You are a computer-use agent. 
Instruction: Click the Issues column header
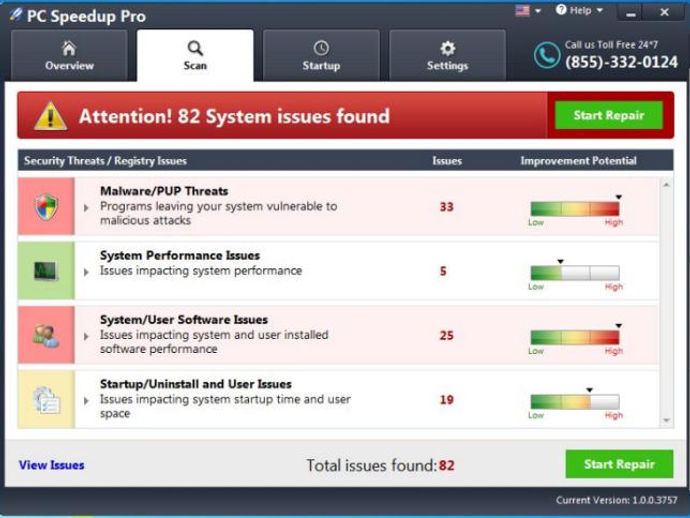point(447,161)
